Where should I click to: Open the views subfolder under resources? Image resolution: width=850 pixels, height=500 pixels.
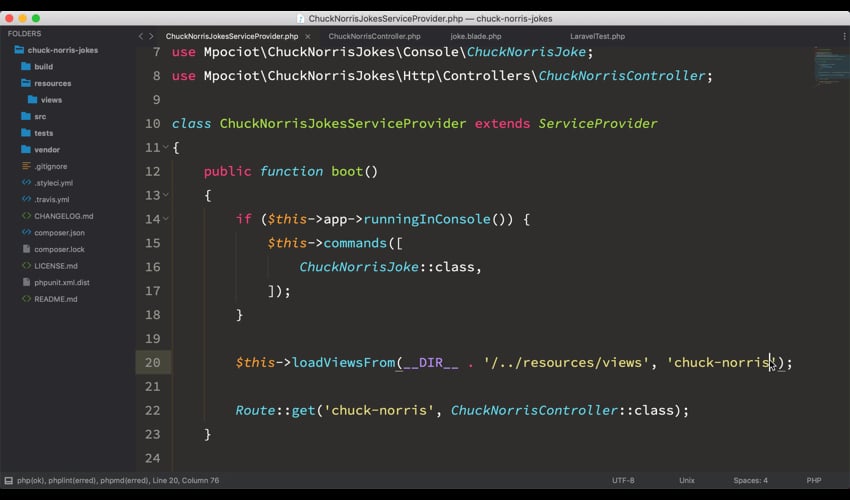point(51,100)
